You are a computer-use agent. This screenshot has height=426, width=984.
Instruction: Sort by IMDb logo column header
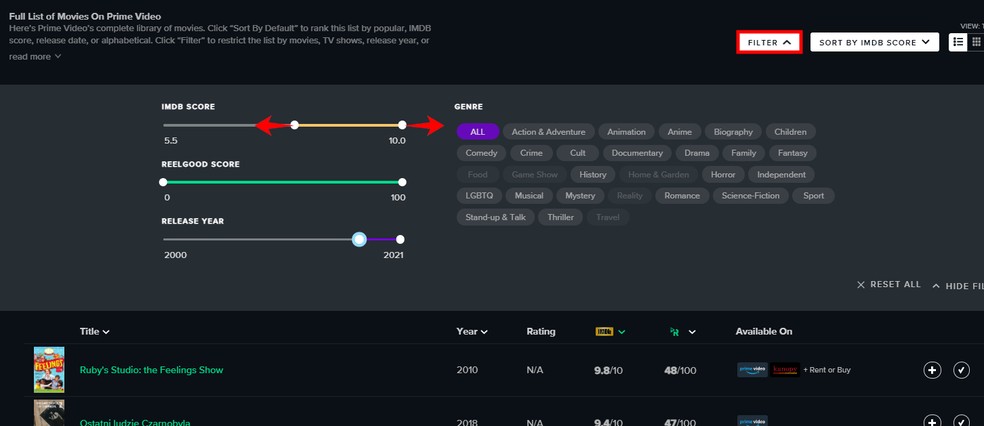[604, 331]
